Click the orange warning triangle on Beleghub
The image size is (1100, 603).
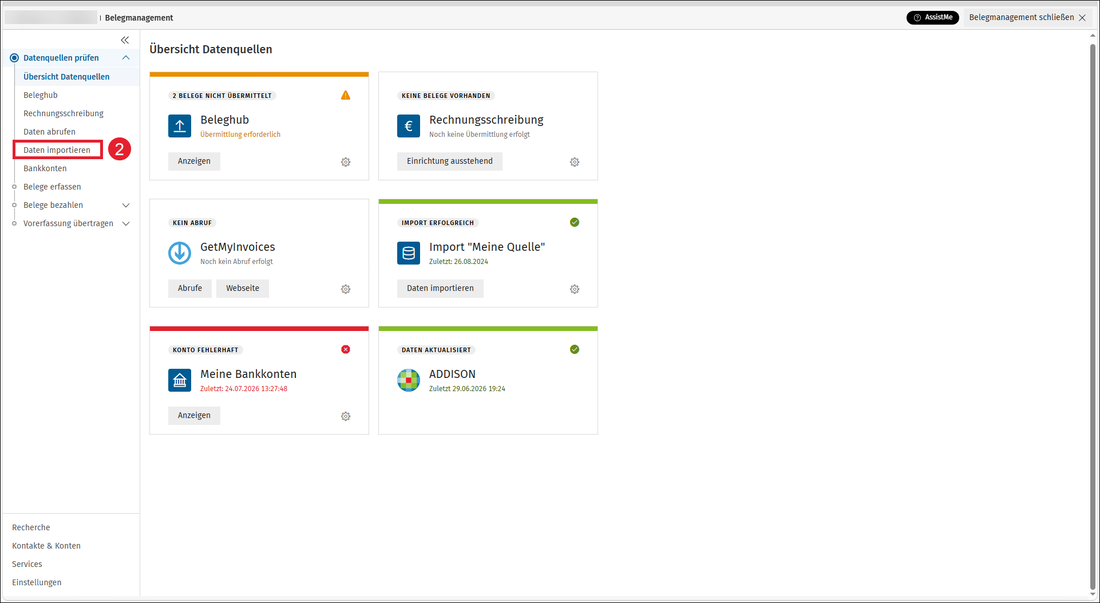click(345, 95)
